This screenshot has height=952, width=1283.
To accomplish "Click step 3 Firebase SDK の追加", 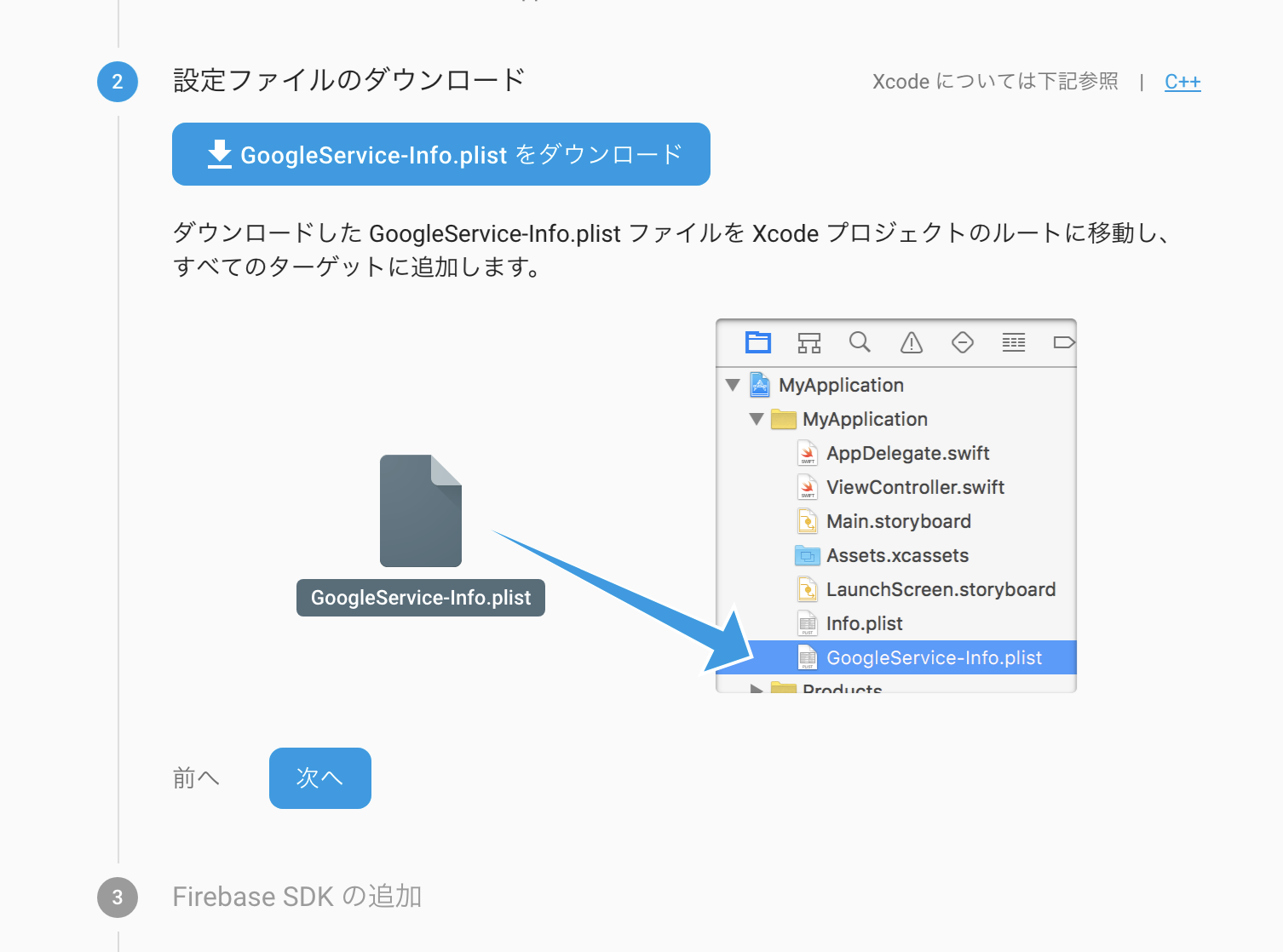I will 296,896.
